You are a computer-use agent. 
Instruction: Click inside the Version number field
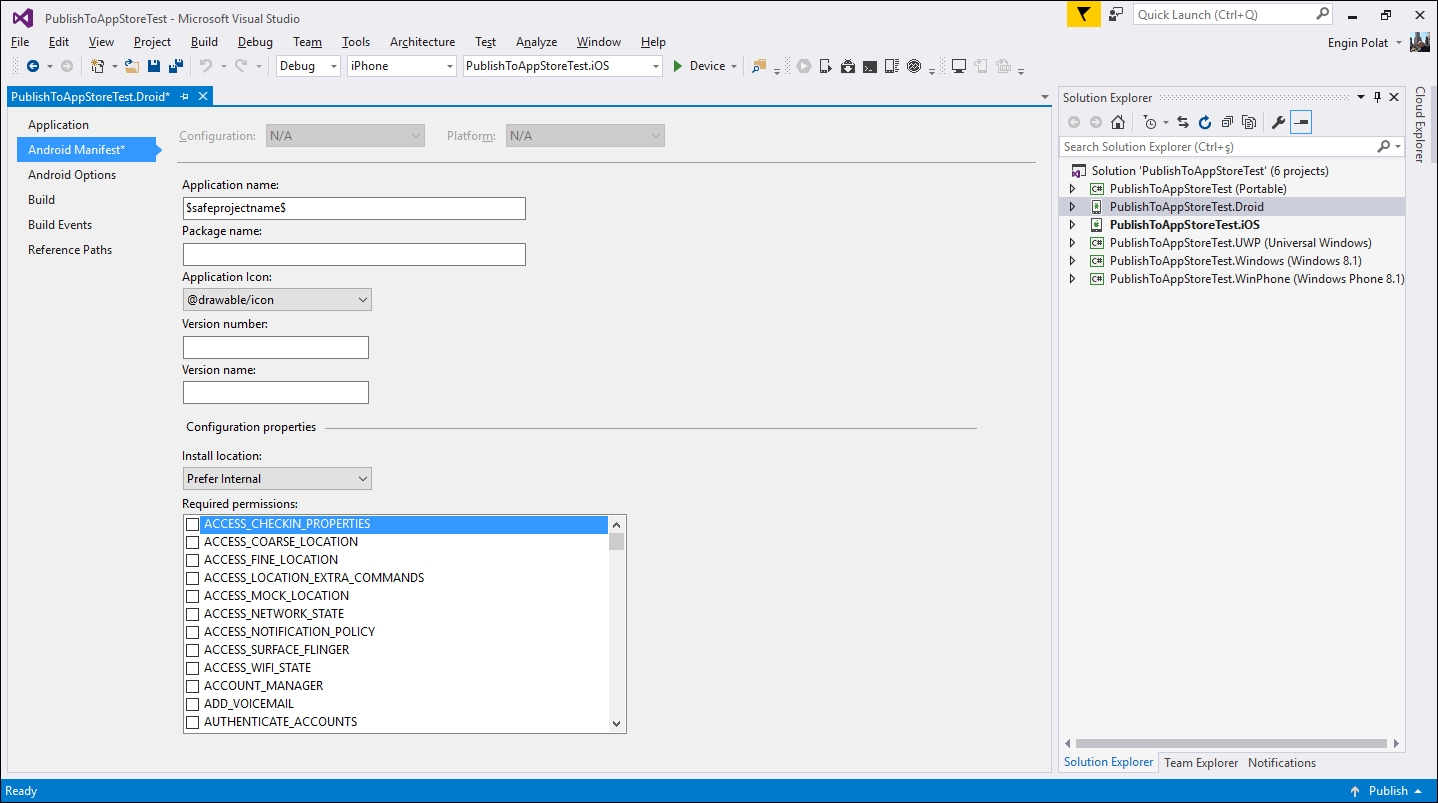pyautogui.click(x=275, y=347)
